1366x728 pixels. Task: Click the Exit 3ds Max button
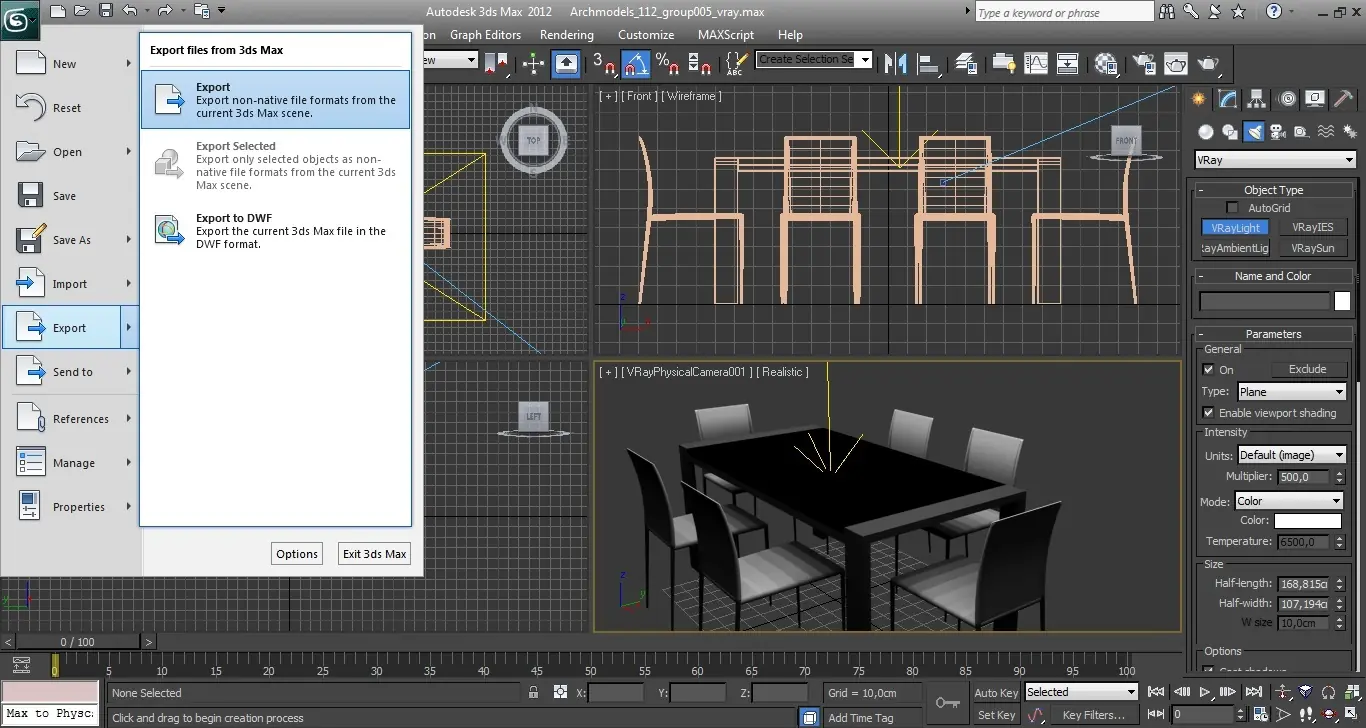point(375,554)
